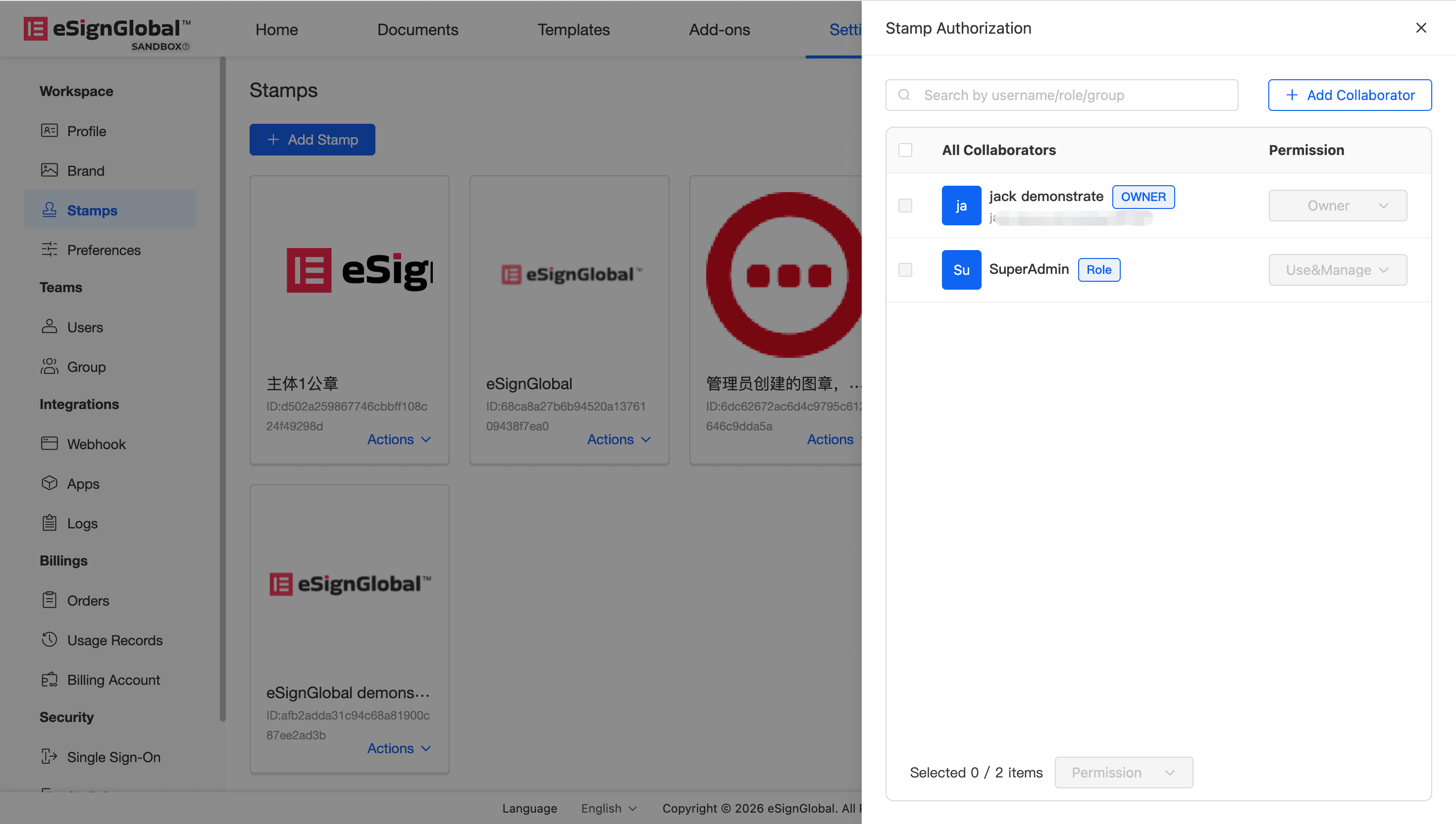This screenshot has width=1456, height=824.
Task: Click the Apps cube icon
Action: click(49, 483)
